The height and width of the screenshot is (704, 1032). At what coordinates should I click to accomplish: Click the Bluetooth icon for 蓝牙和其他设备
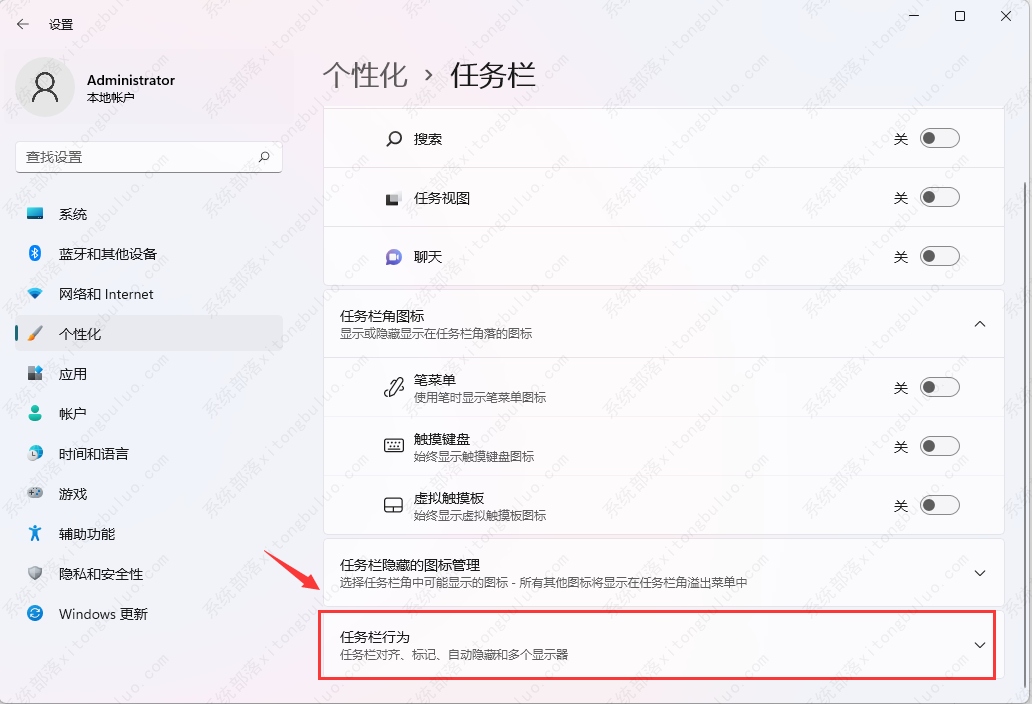[36, 254]
